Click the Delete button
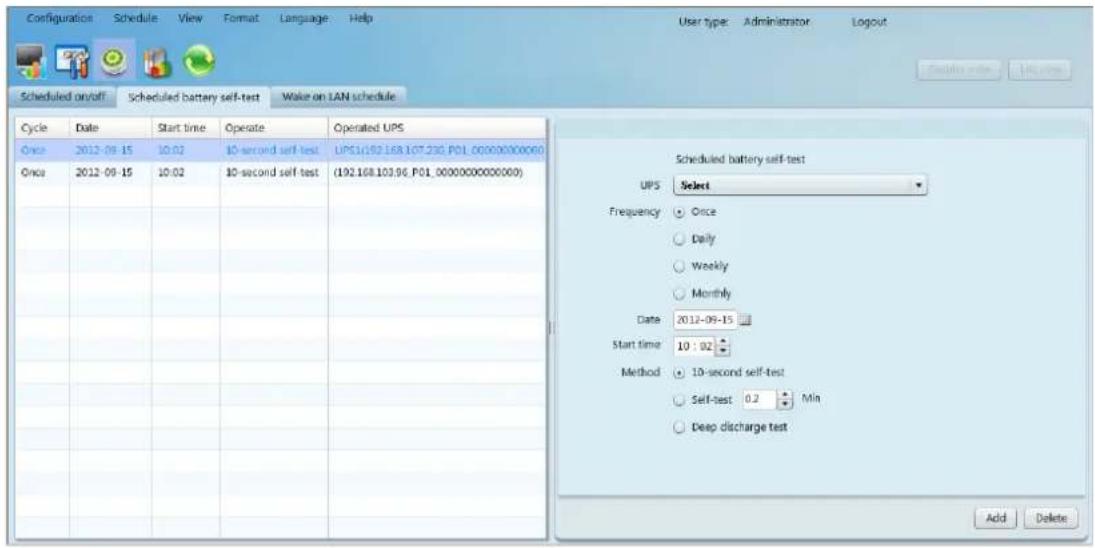Viewport: 1095px width, 548px height. click(1052, 518)
